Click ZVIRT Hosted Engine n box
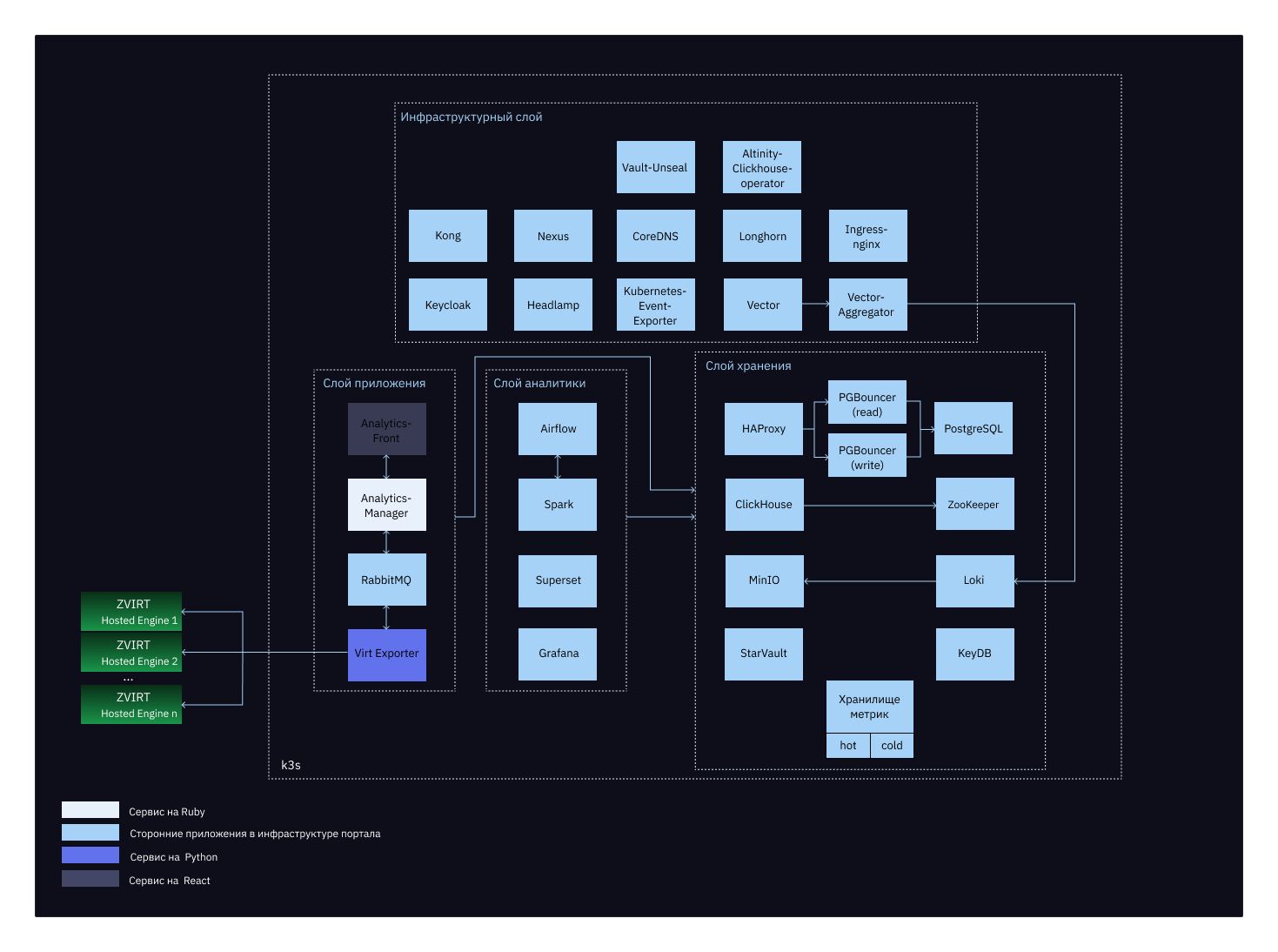 pos(131,705)
